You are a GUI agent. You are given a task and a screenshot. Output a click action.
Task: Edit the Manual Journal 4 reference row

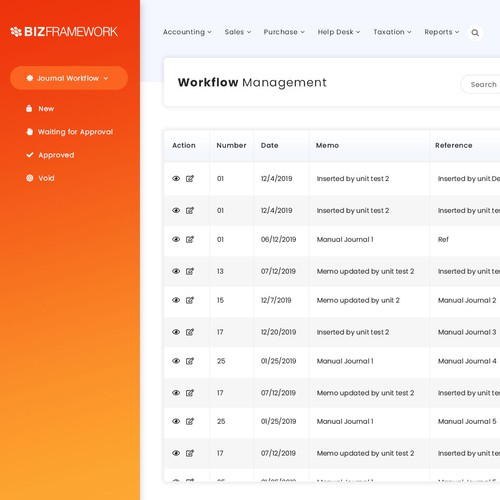(x=190, y=361)
